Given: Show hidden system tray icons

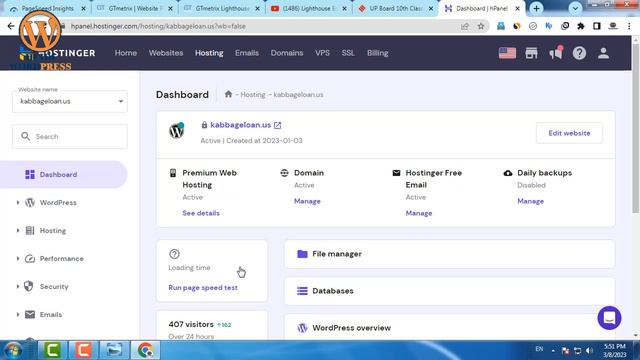Looking at the screenshot, I should pos(553,351).
